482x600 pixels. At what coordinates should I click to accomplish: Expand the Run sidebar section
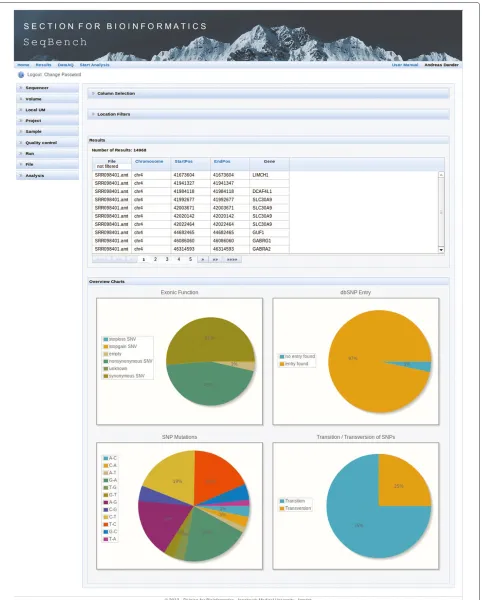47,153
